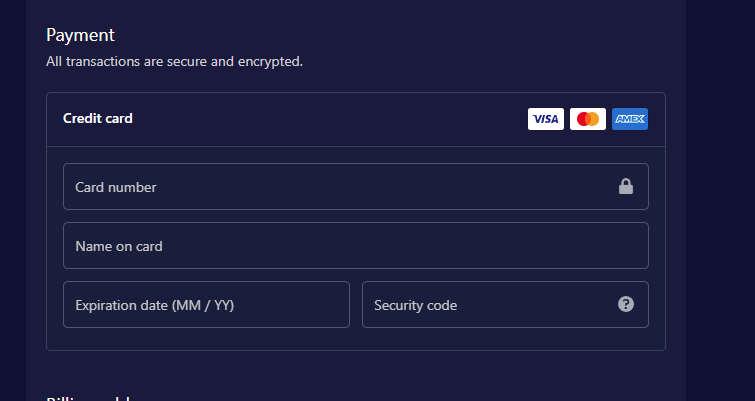This screenshot has width=755, height=401.
Task: Click empty header space beside Credit card label
Action: 330,119
